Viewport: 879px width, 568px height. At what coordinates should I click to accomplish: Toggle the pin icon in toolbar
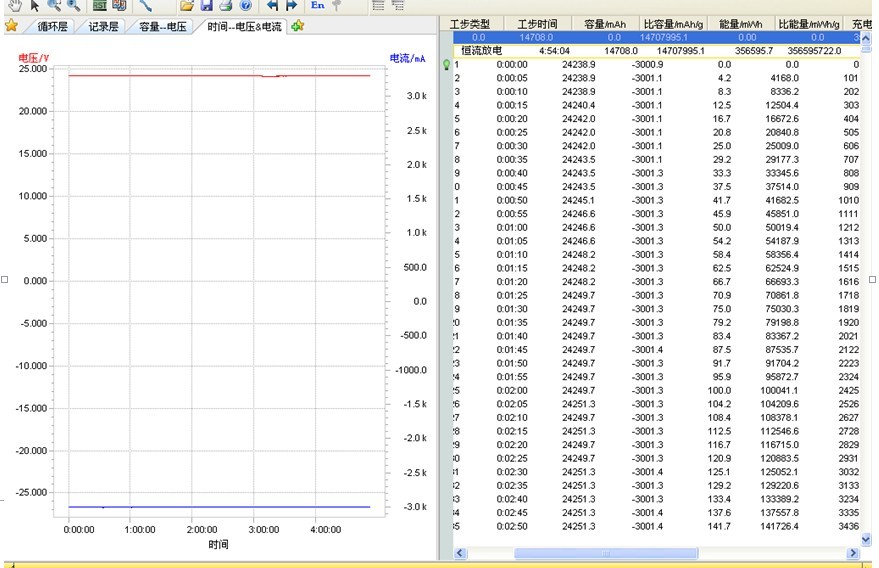pos(338,5)
